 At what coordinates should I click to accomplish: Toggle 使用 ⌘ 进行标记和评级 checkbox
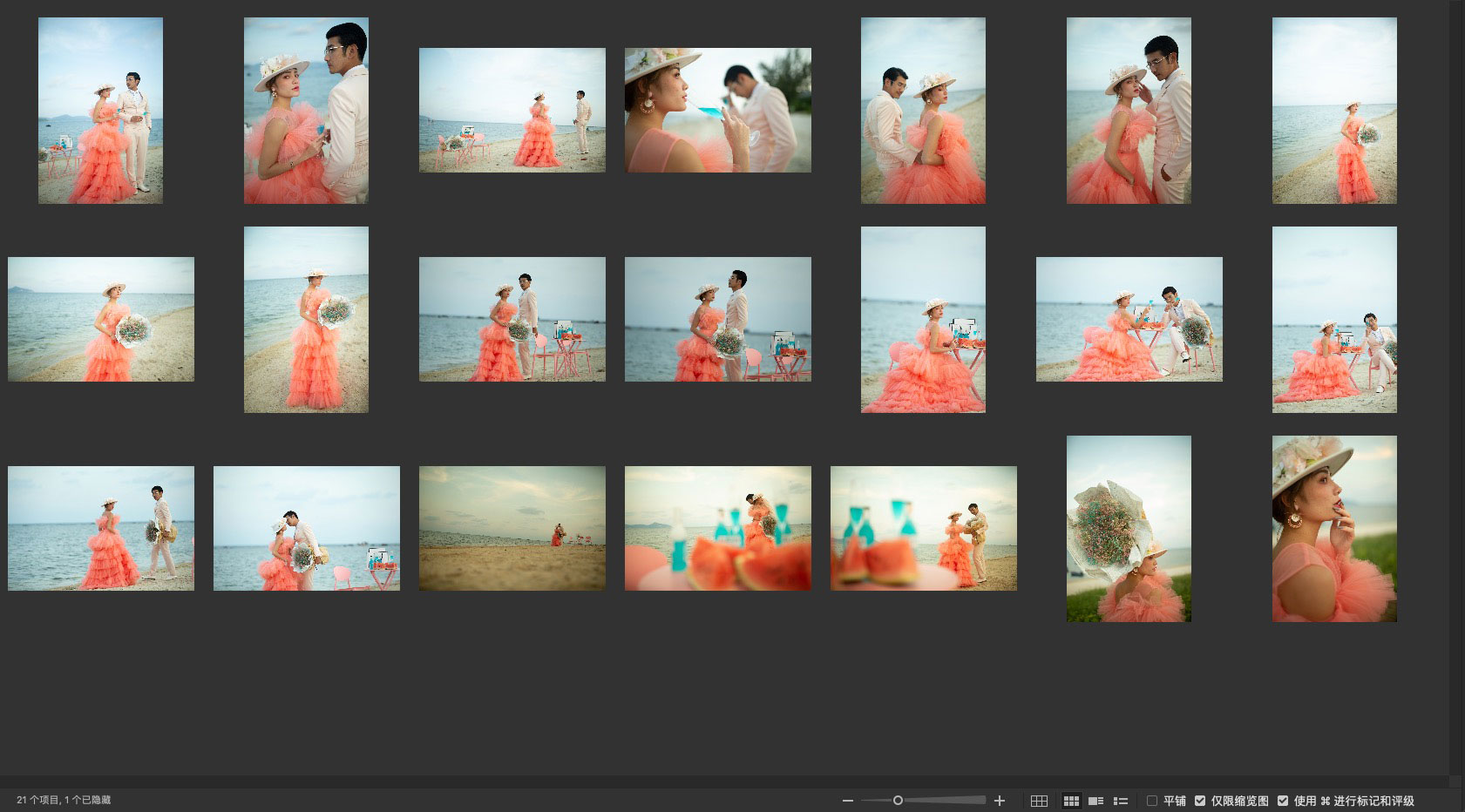1283,801
